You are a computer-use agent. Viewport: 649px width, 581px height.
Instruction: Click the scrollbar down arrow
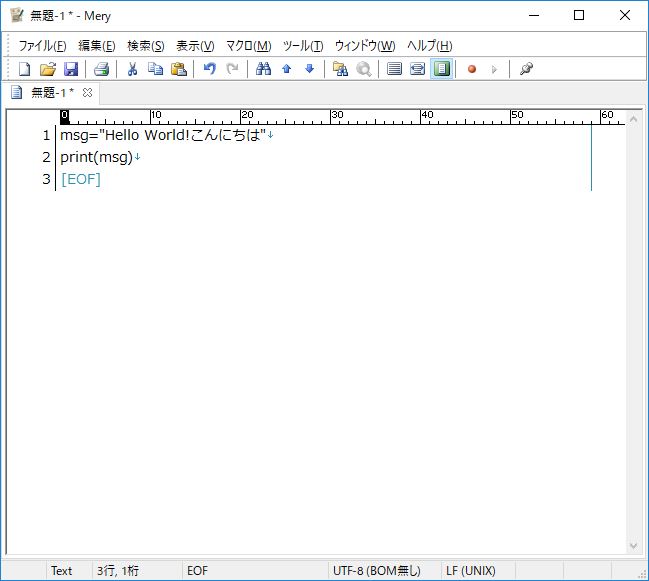pyautogui.click(x=633, y=546)
